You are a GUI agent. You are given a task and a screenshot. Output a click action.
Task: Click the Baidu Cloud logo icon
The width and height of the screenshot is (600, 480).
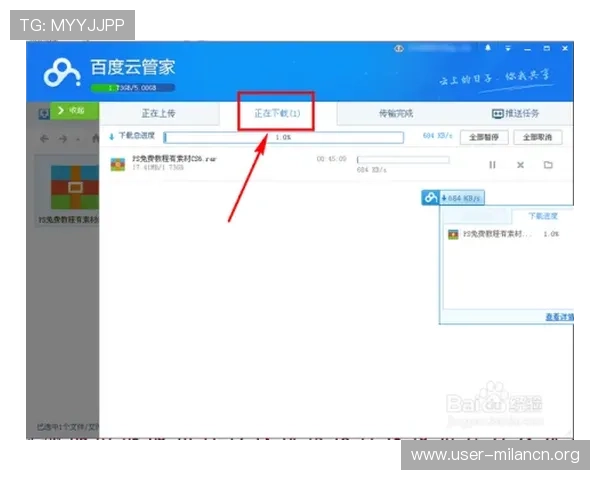62,72
